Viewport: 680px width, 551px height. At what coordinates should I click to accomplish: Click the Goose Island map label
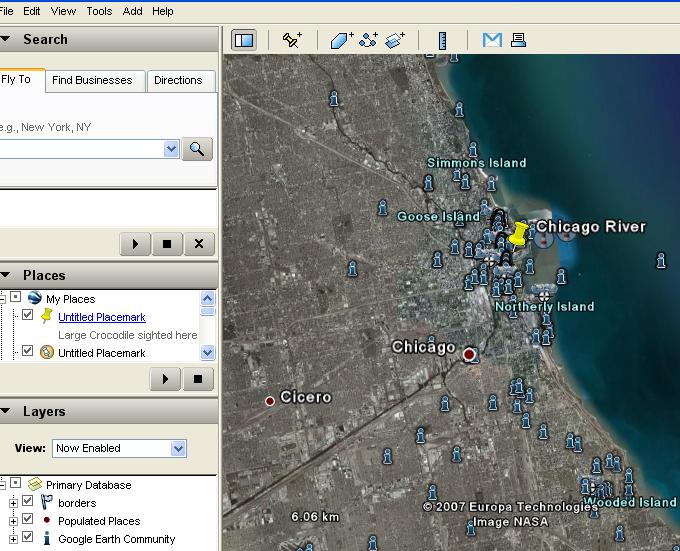pyautogui.click(x=438, y=216)
